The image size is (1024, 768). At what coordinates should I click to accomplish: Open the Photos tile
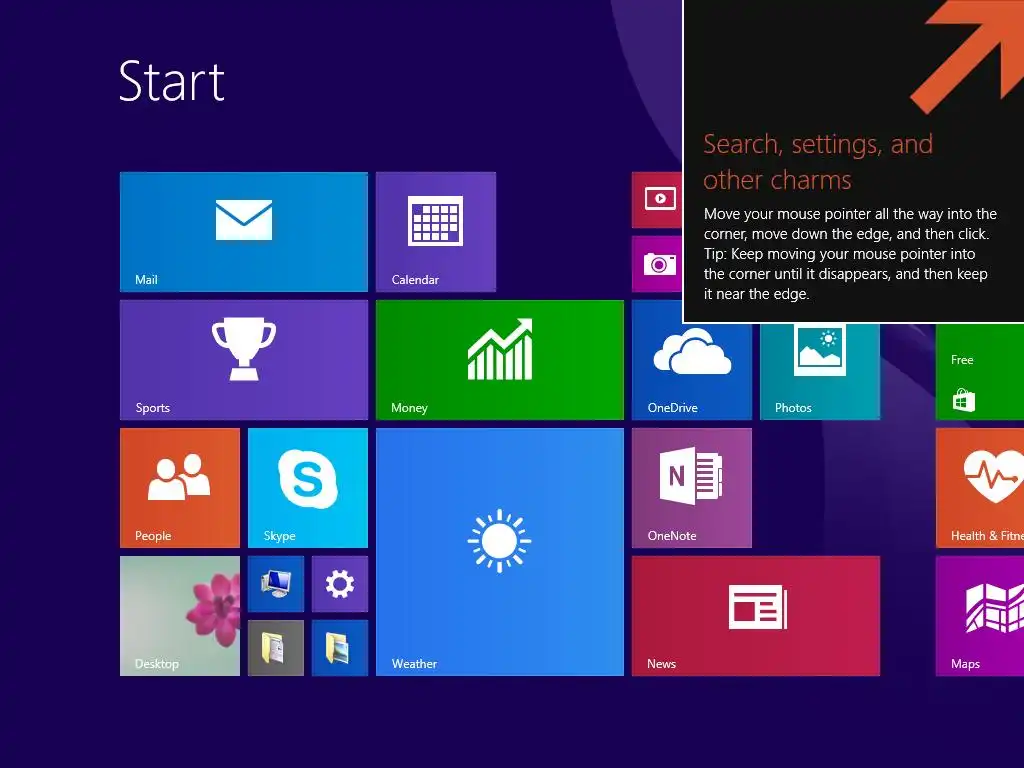820,372
